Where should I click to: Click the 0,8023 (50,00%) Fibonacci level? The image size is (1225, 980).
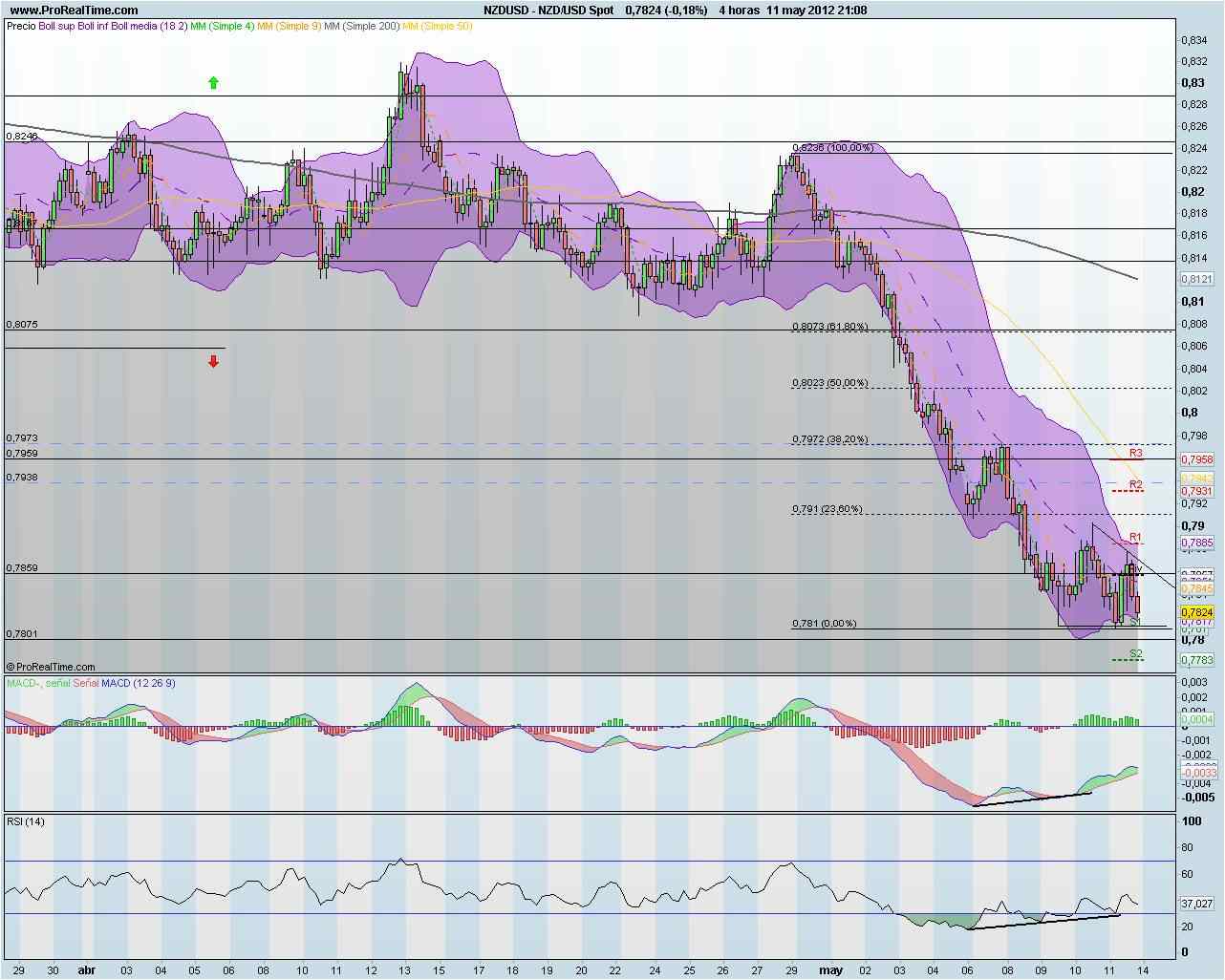coord(829,382)
